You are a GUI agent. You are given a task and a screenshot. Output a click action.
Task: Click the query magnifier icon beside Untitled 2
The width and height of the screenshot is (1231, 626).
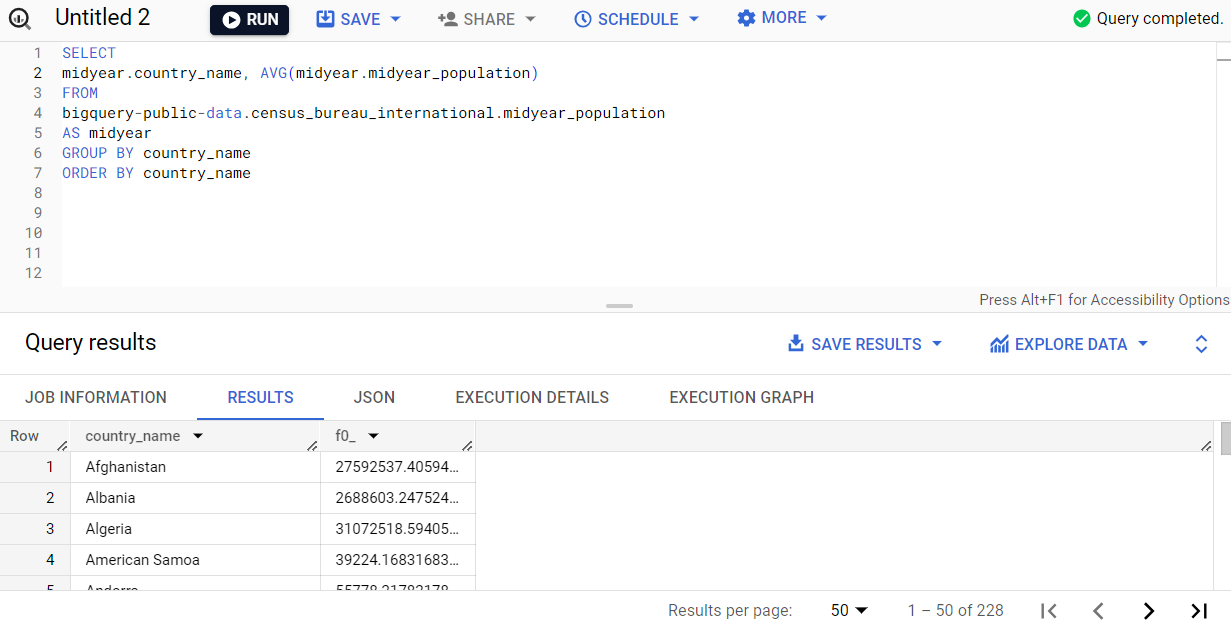19,19
